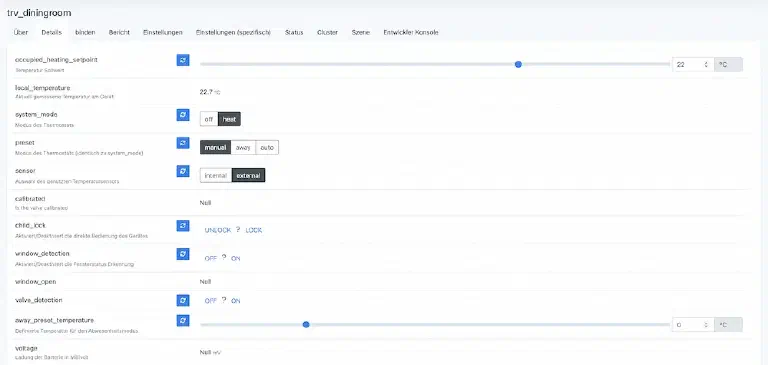The image size is (768, 365).
Task: Open the Szene tab
Action: tap(360, 32)
